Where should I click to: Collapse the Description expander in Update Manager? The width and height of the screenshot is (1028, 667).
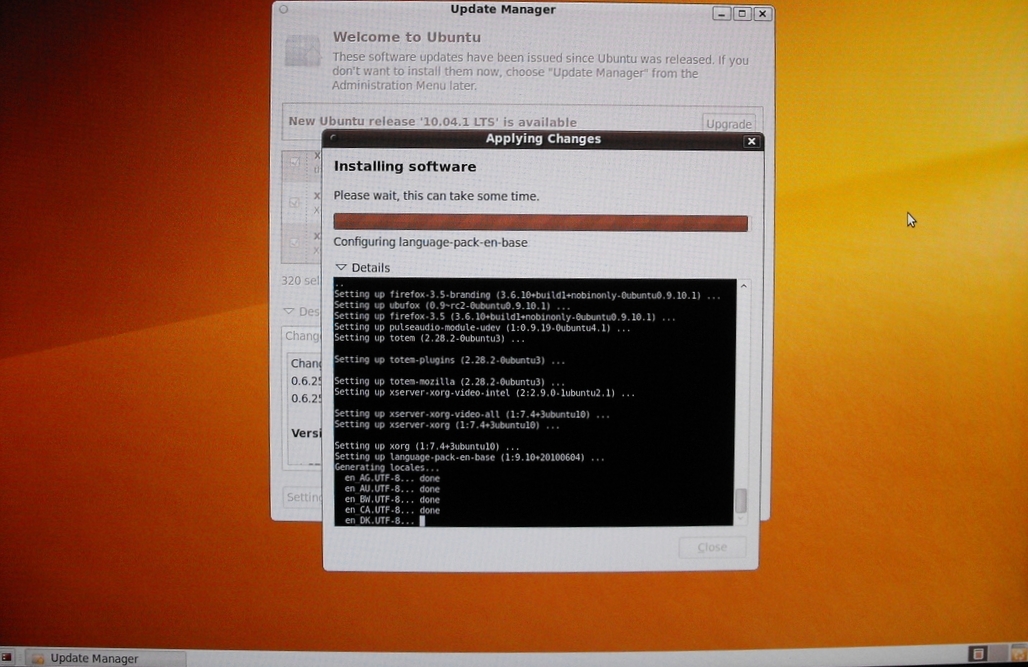289,312
